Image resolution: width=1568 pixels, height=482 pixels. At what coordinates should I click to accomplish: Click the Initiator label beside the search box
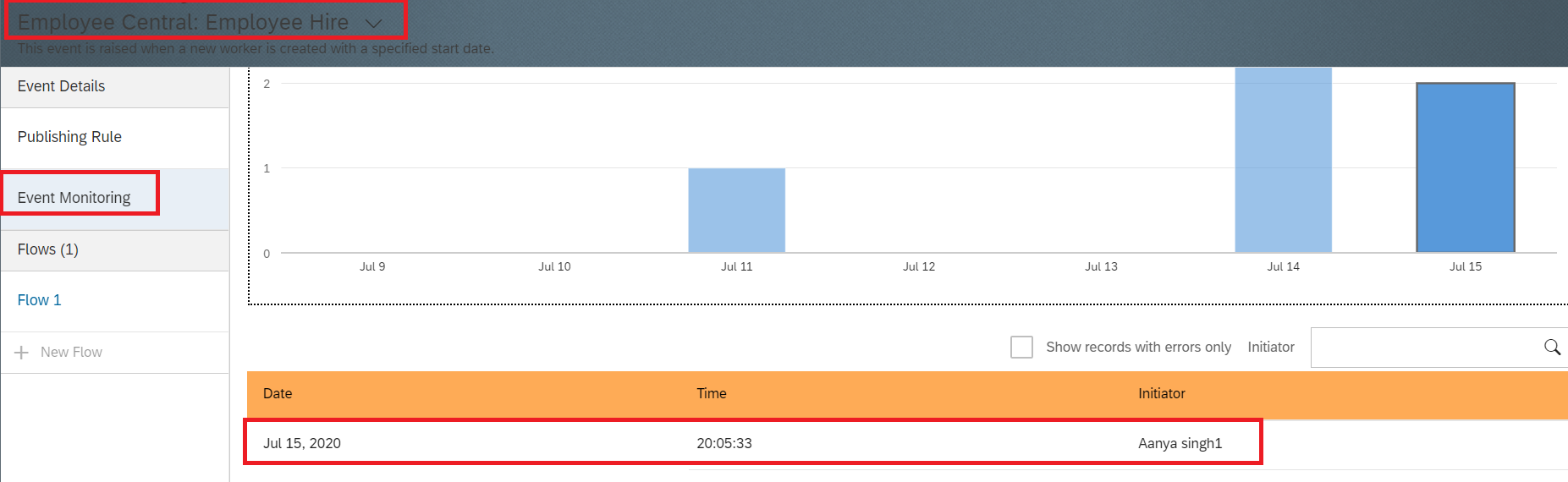(x=1271, y=347)
